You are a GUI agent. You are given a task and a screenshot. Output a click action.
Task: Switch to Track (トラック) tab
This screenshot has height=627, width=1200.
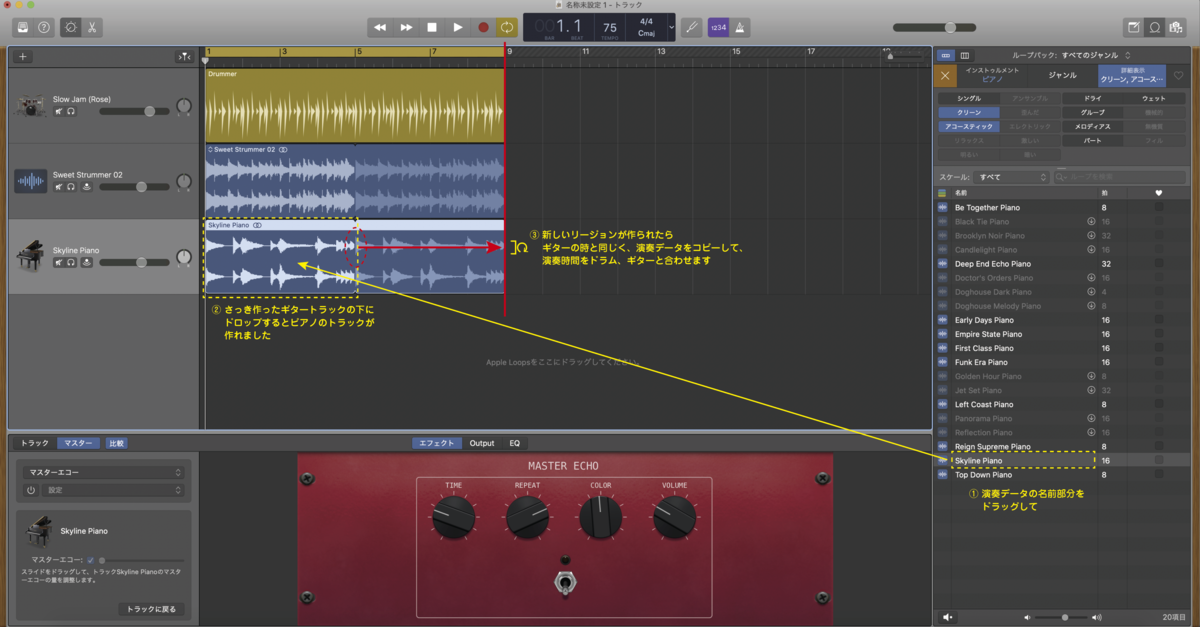(35, 443)
